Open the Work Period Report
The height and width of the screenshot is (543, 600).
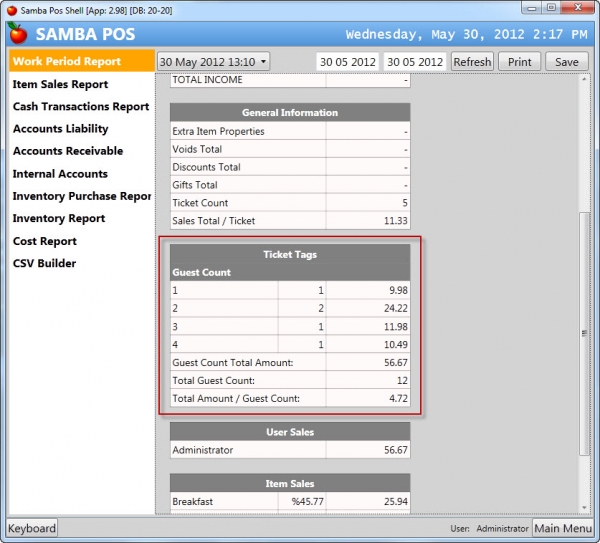(82, 61)
